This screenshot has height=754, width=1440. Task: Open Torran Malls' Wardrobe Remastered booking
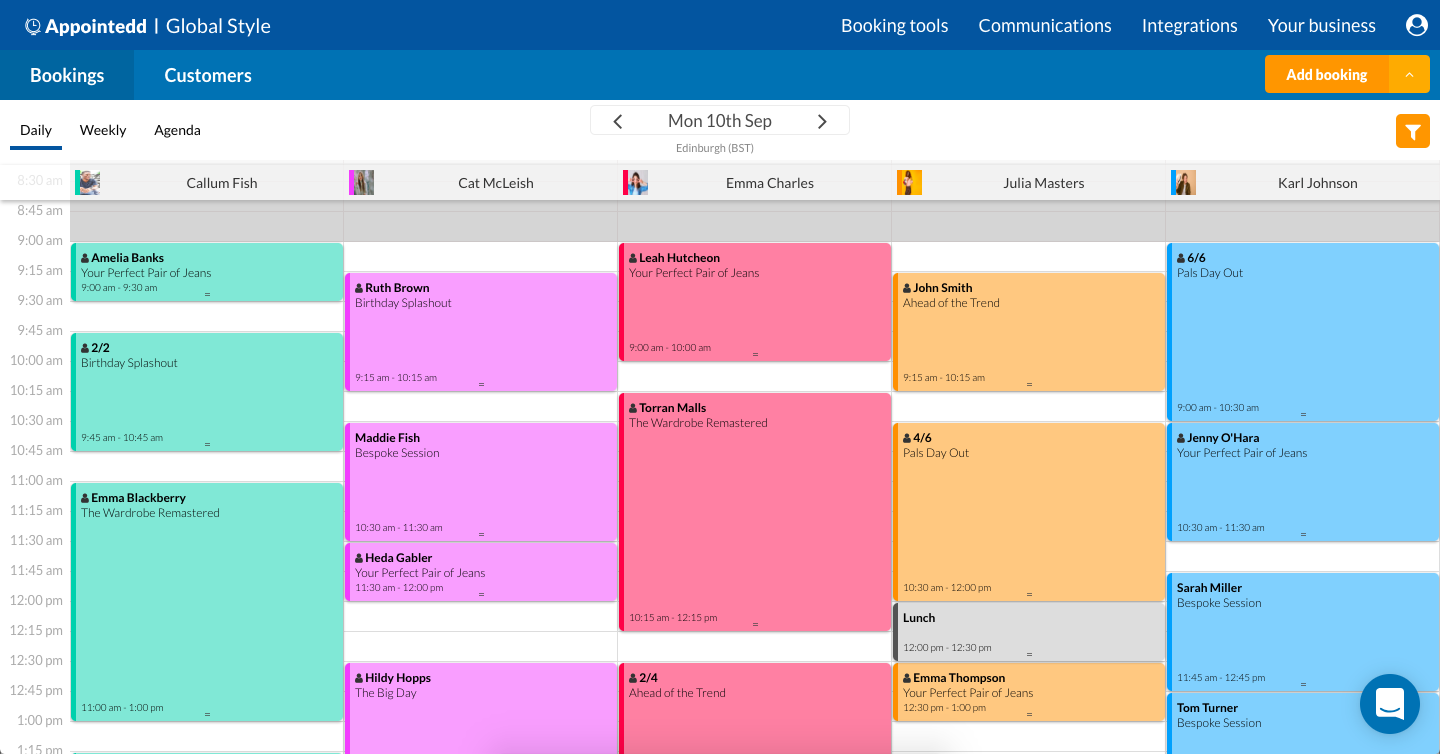tap(754, 512)
